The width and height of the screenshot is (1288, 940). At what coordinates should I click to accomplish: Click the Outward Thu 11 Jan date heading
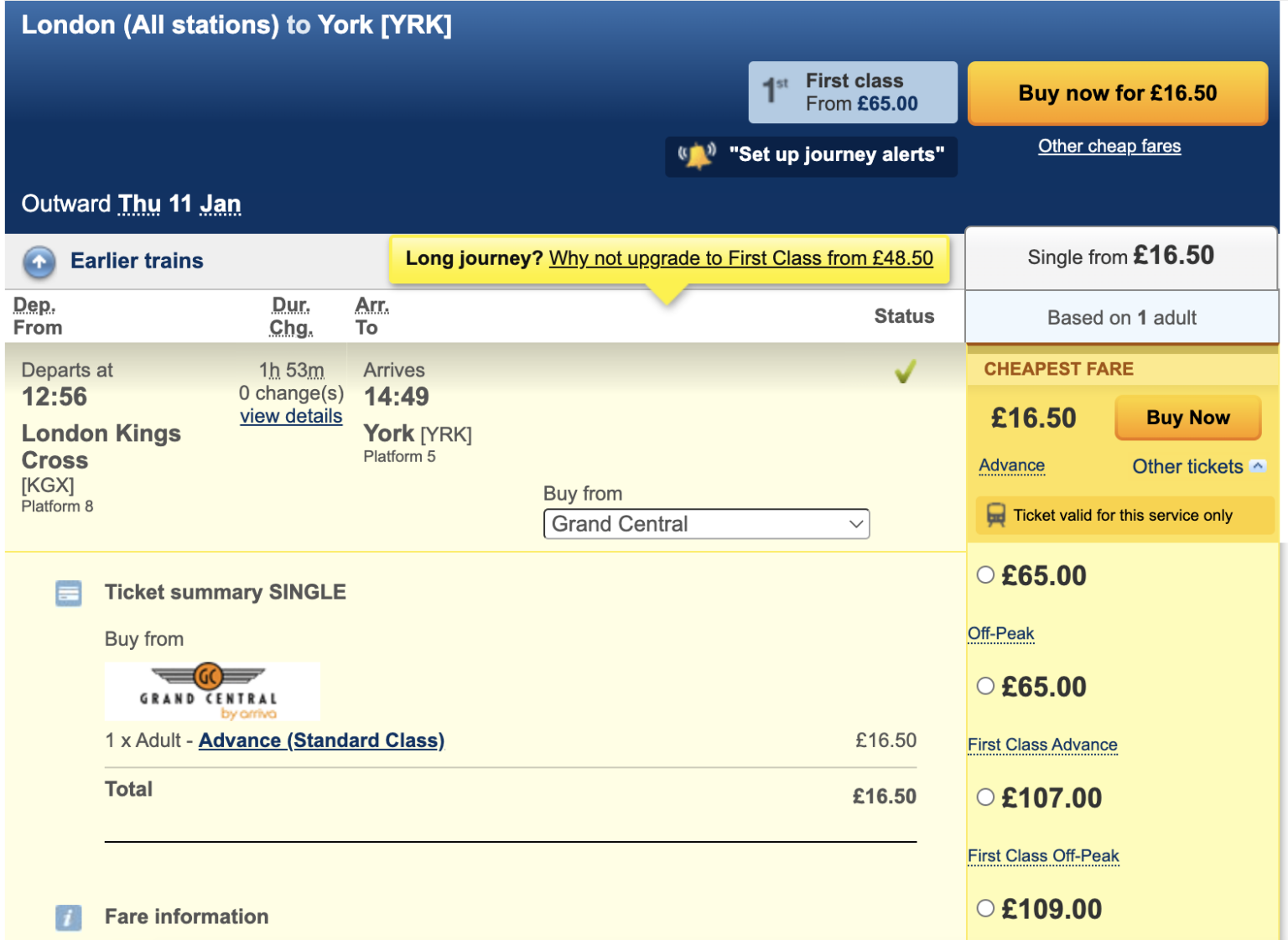point(131,203)
